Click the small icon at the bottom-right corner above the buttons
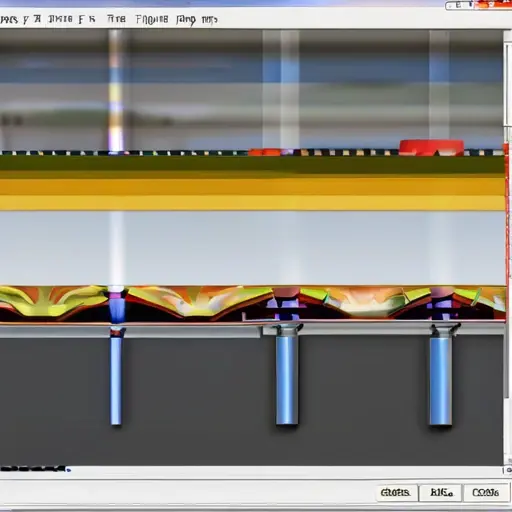Viewport: 512px width, 512px height. [x=508, y=470]
